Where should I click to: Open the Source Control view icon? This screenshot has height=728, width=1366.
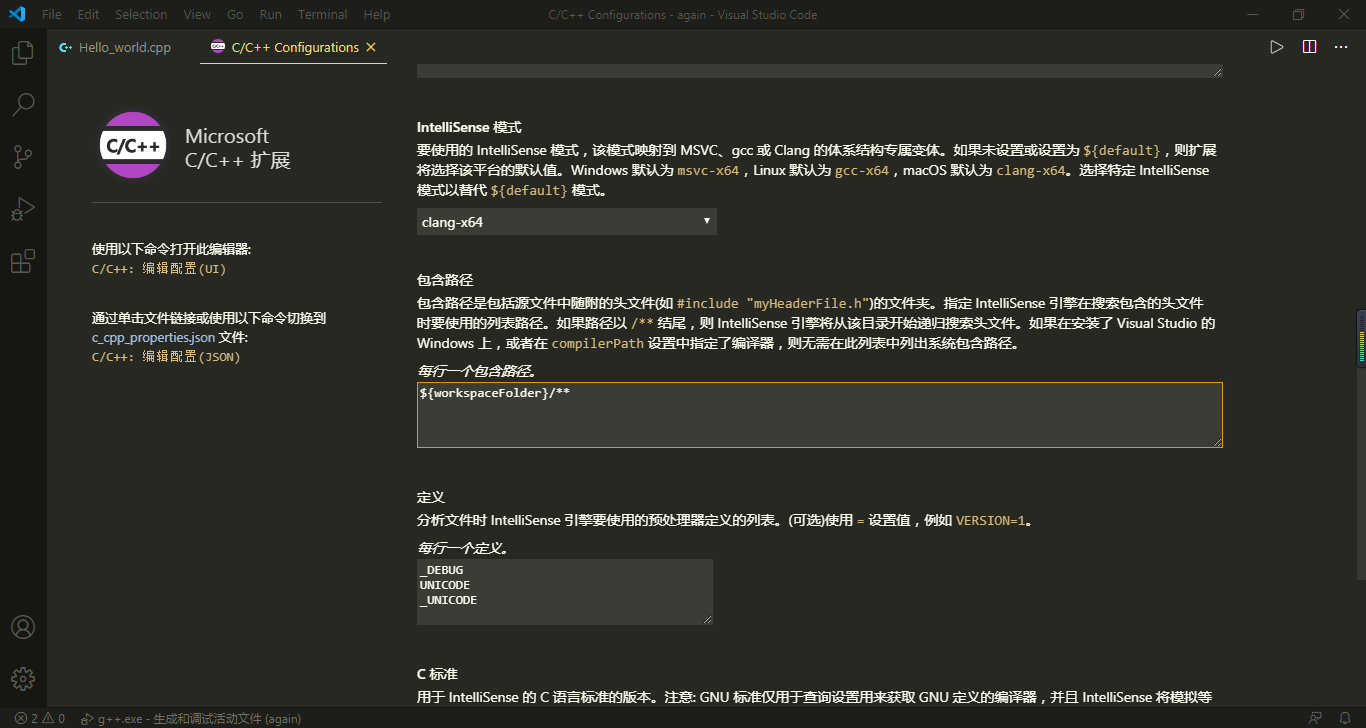click(x=22, y=157)
